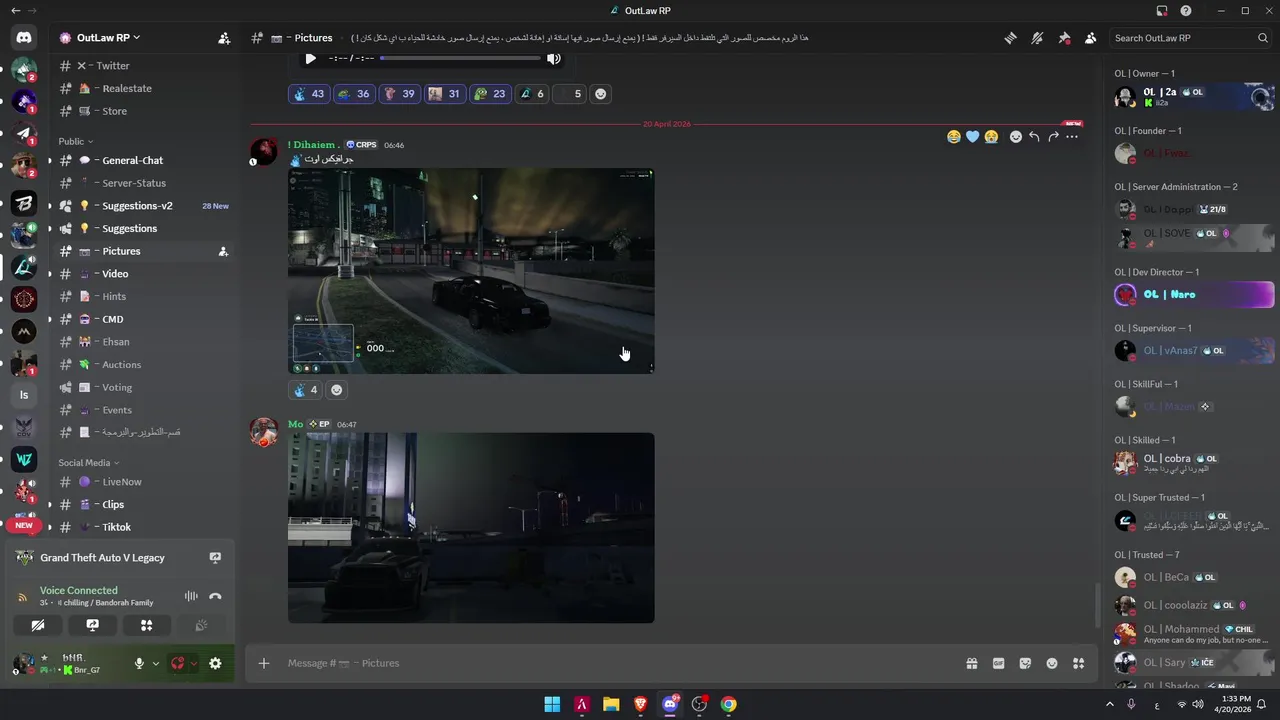Share your screen from voice panel button

(92, 625)
